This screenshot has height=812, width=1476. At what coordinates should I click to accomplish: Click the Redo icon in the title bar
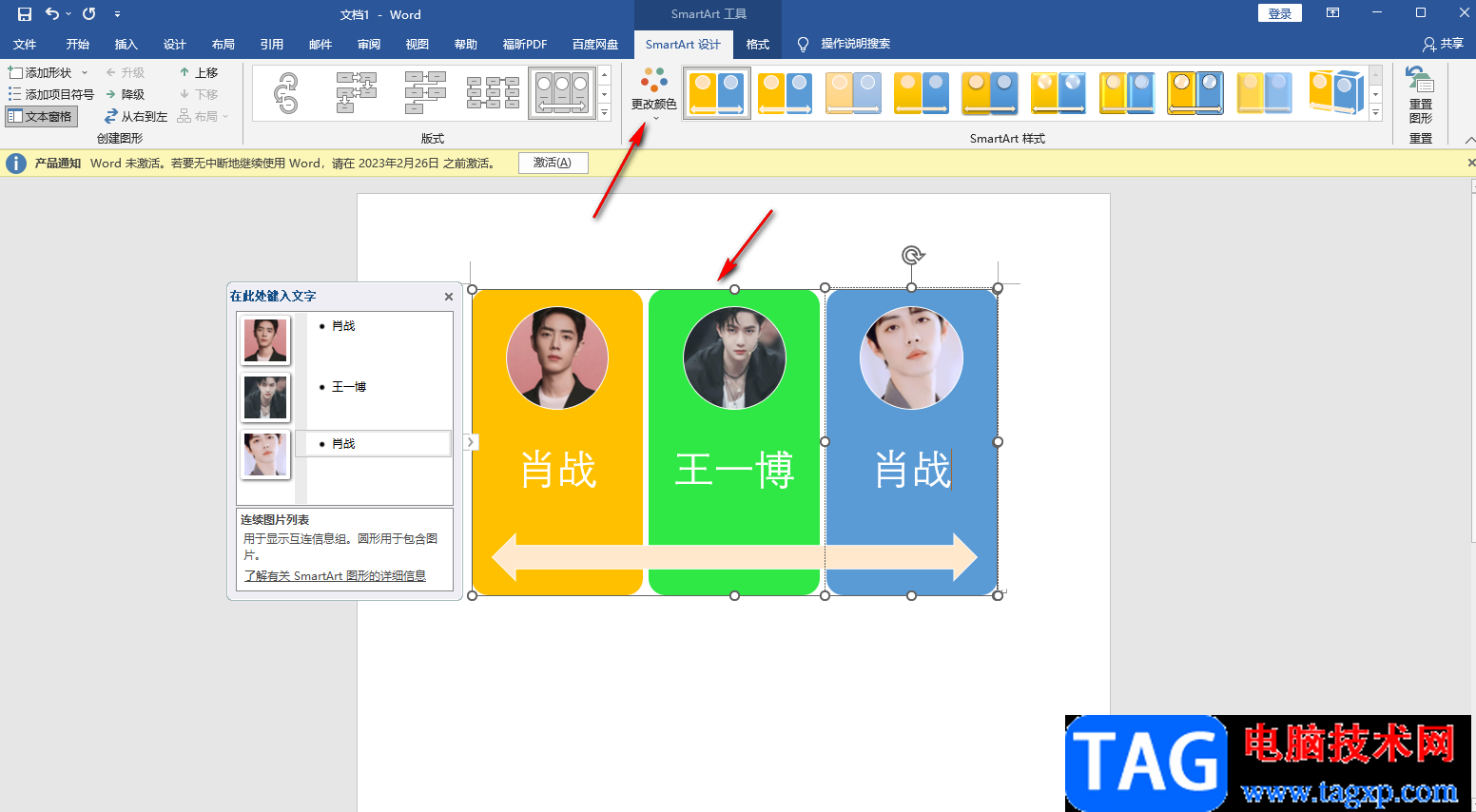coord(89,14)
